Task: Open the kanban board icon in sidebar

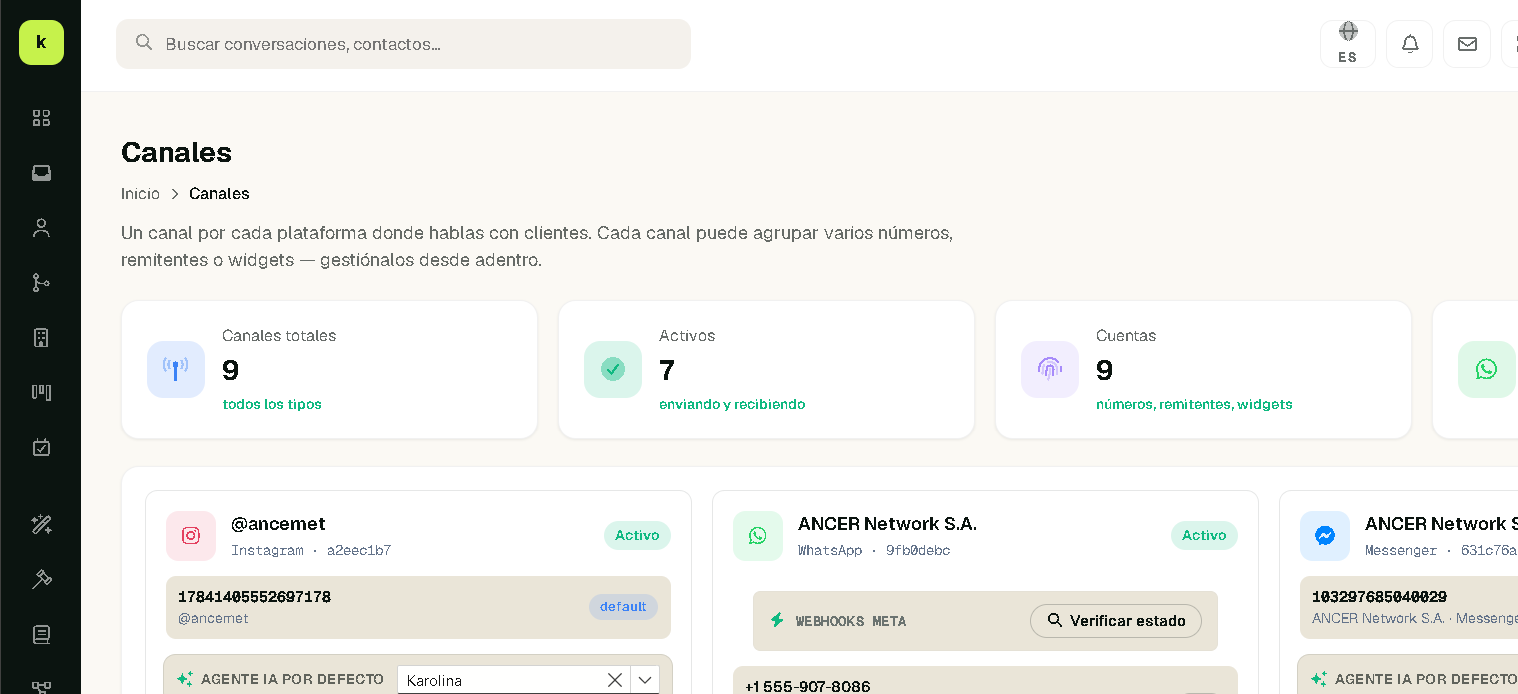Action: click(41, 392)
